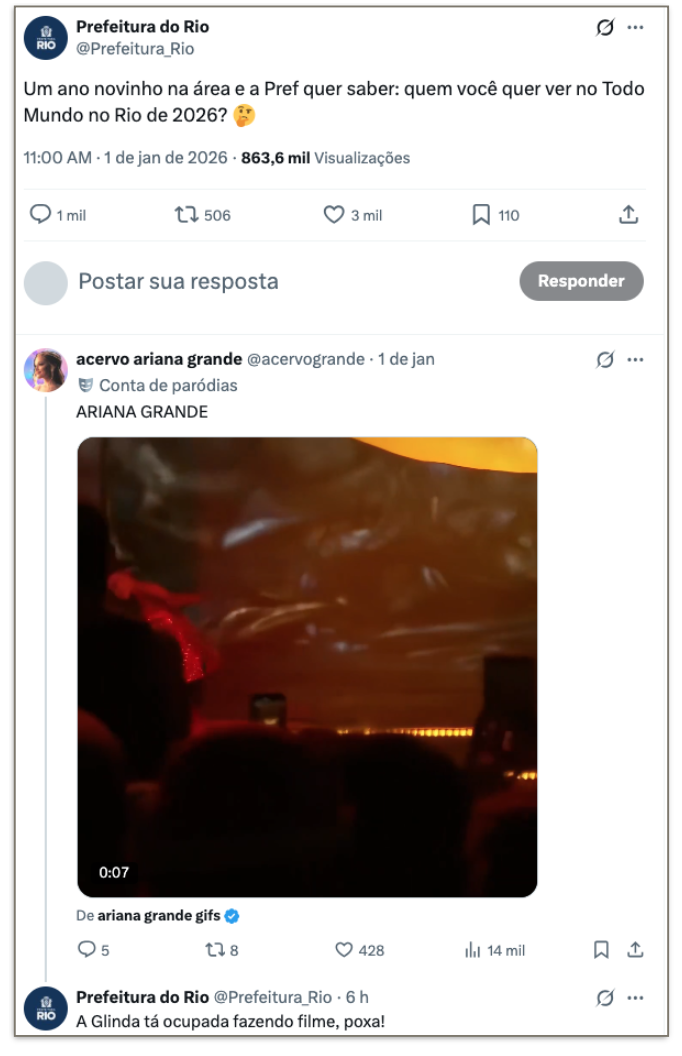The image size is (682, 1056).
Task: Reply to the ARIANA GRANDE comment
Action: click(87, 950)
